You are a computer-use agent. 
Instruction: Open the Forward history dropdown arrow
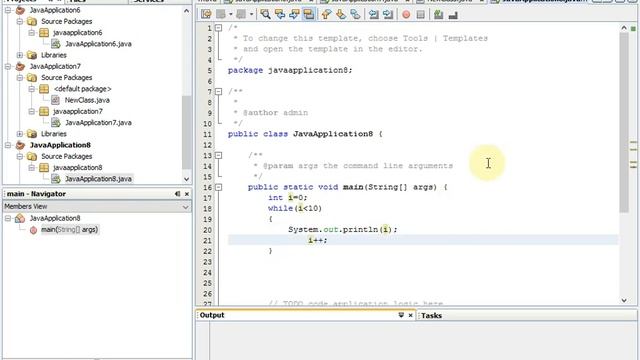(251, 15)
